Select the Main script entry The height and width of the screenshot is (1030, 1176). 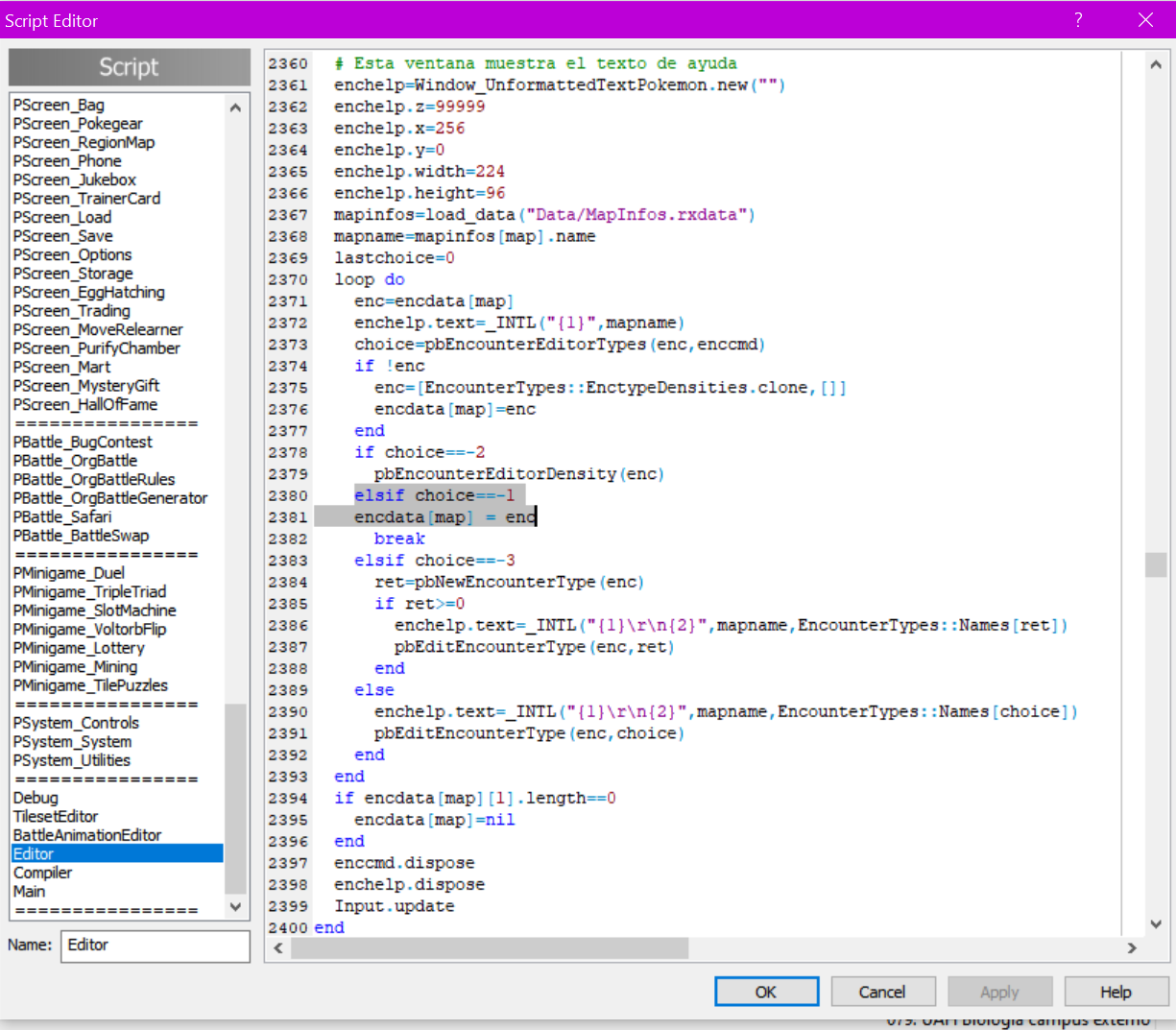pos(29,891)
